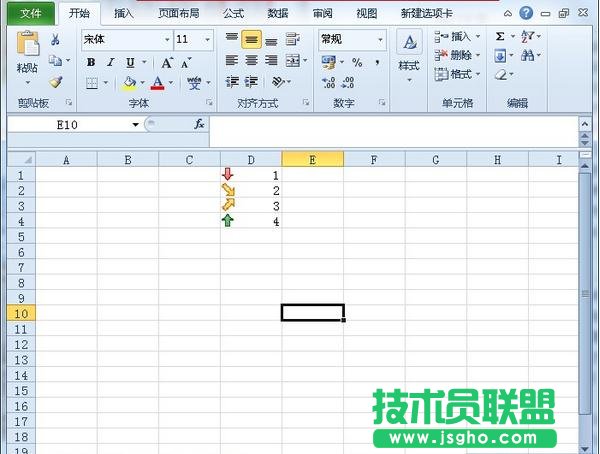The image size is (600, 454).
Task: Click the Paste (粘贴) button
Action: (x=28, y=56)
